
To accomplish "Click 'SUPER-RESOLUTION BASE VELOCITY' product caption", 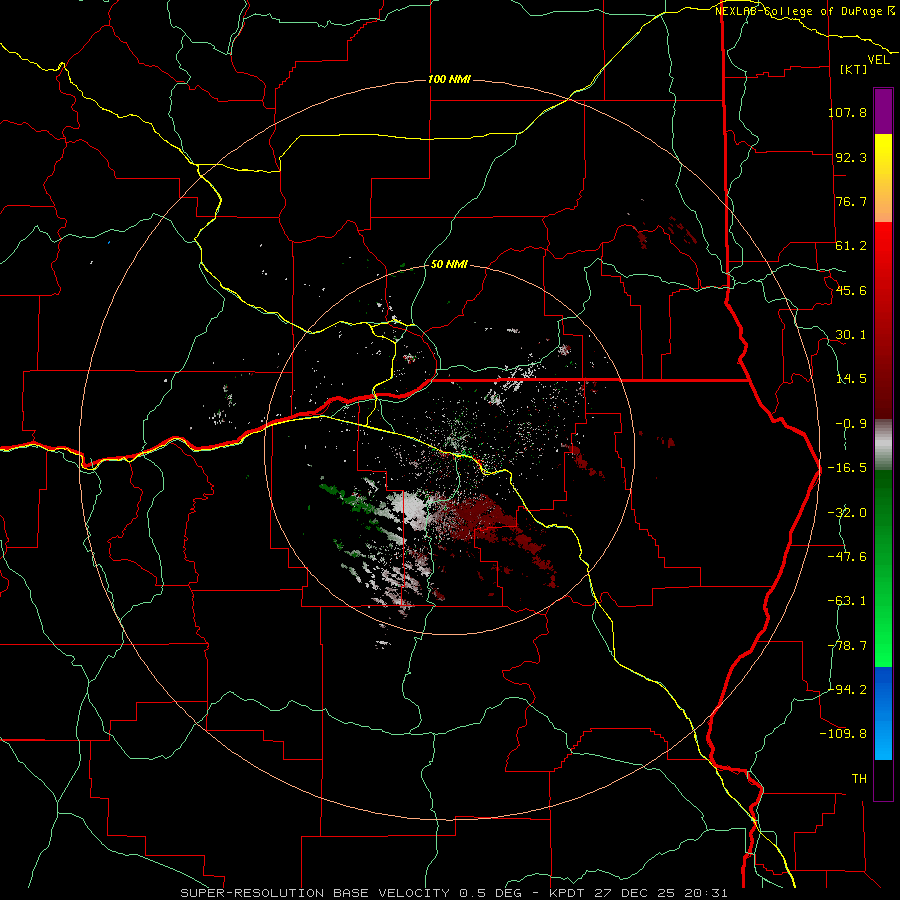I will pyautogui.click(x=315, y=893).
